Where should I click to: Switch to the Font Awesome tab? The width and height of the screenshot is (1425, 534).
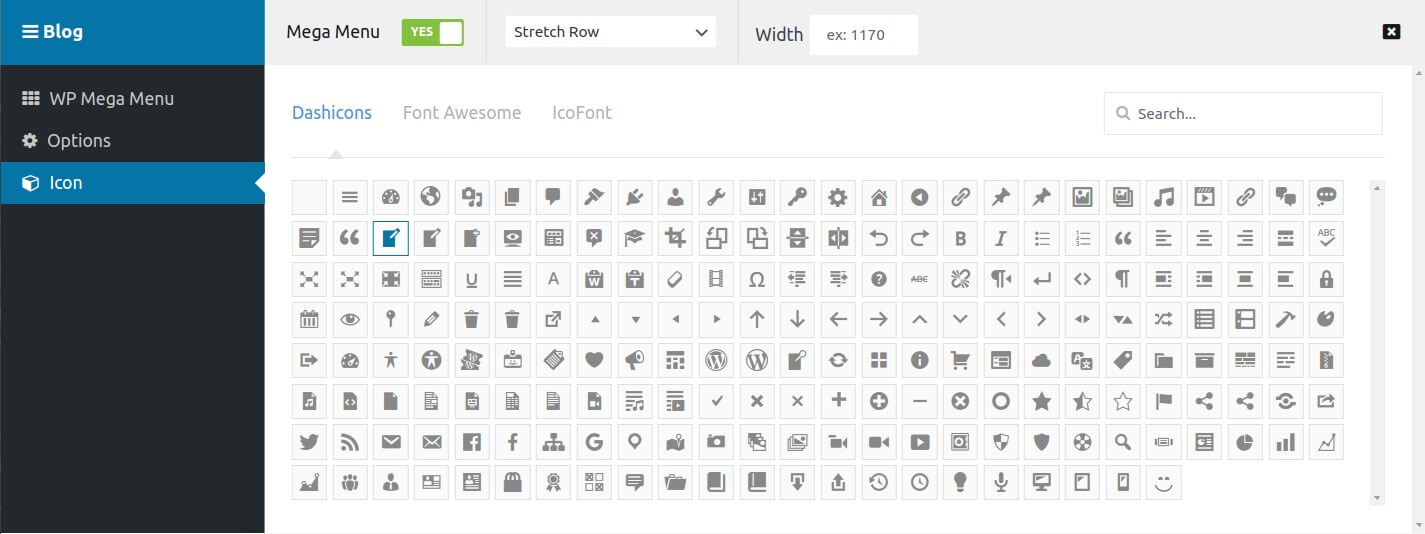462,113
